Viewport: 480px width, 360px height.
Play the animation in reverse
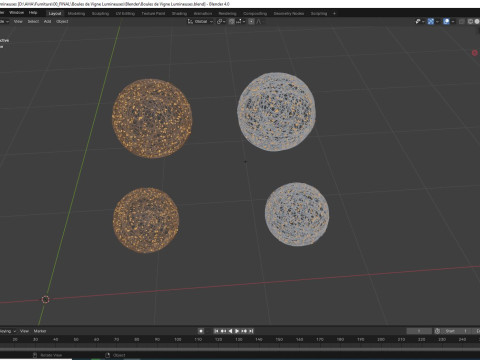point(230,331)
